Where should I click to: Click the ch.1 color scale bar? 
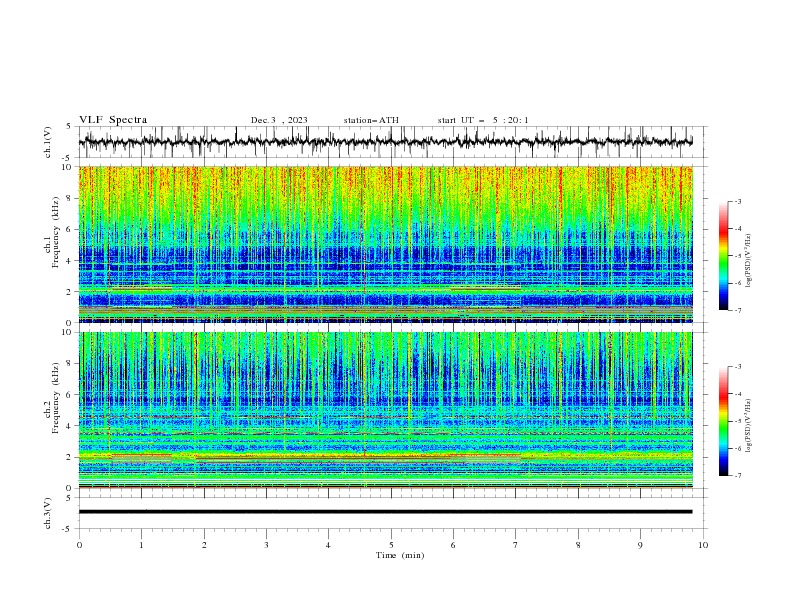[x=724, y=256]
